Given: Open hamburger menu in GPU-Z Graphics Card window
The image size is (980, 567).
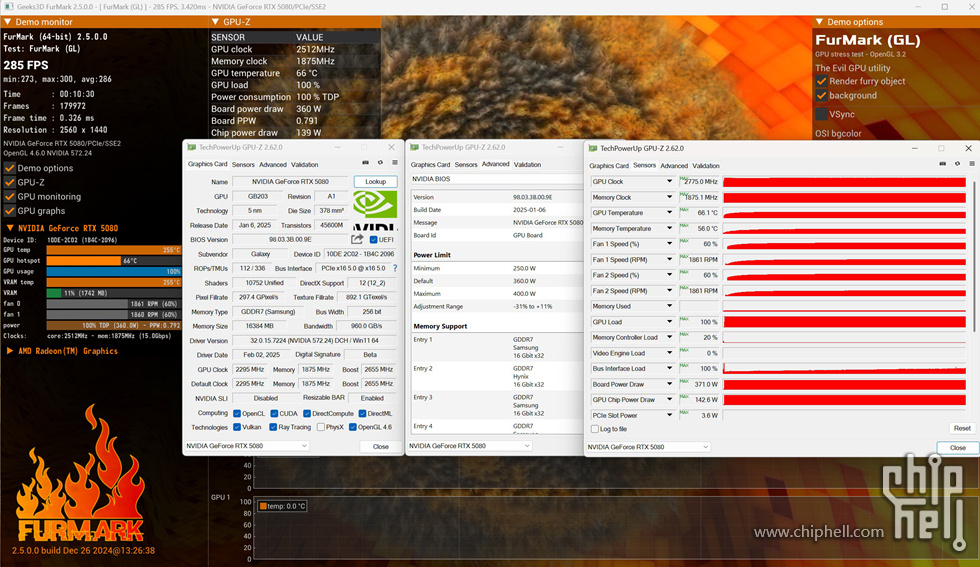Looking at the screenshot, I should (x=395, y=163).
